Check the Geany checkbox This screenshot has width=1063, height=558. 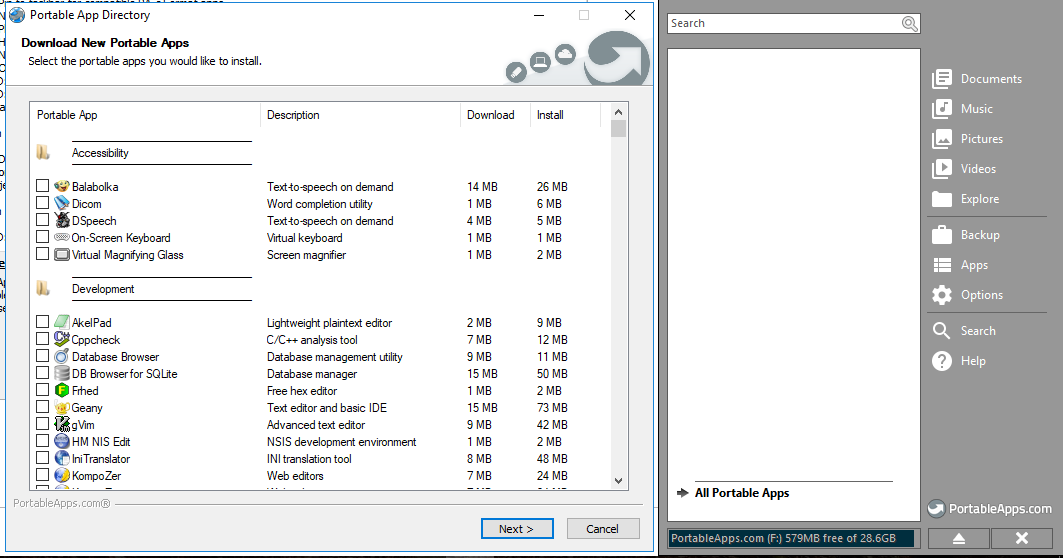pos(43,407)
